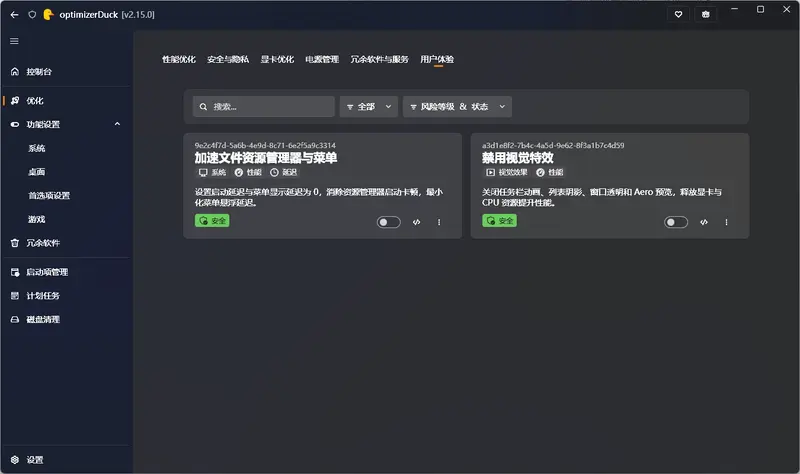Open 计划任务 page

tap(66, 295)
